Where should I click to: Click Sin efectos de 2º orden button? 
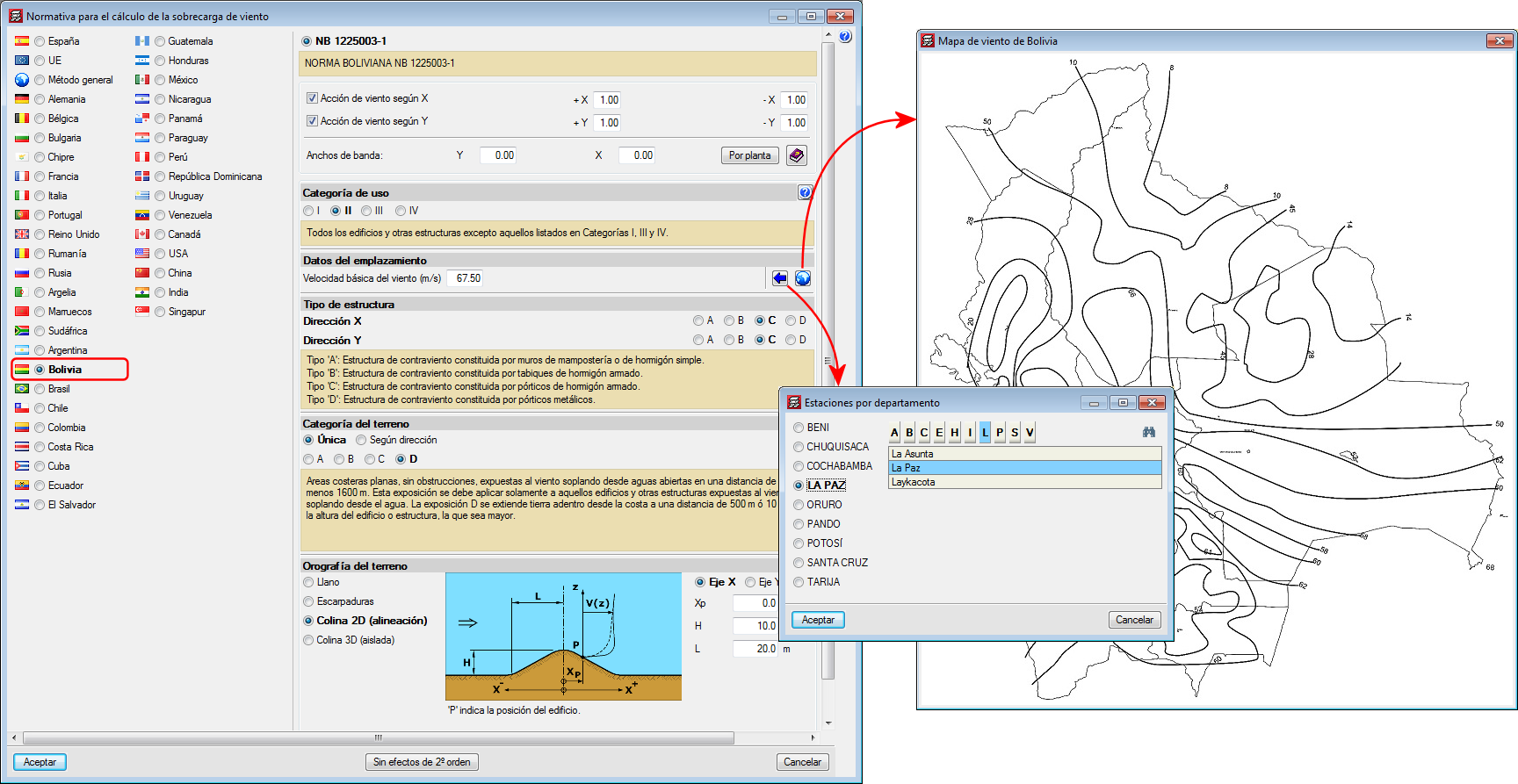tap(422, 762)
